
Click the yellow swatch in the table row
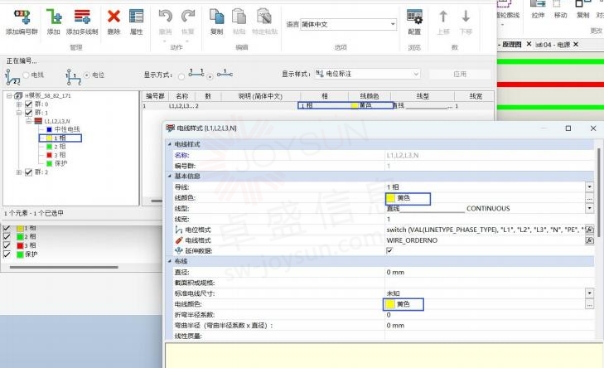pyautogui.click(x=355, y=105)
